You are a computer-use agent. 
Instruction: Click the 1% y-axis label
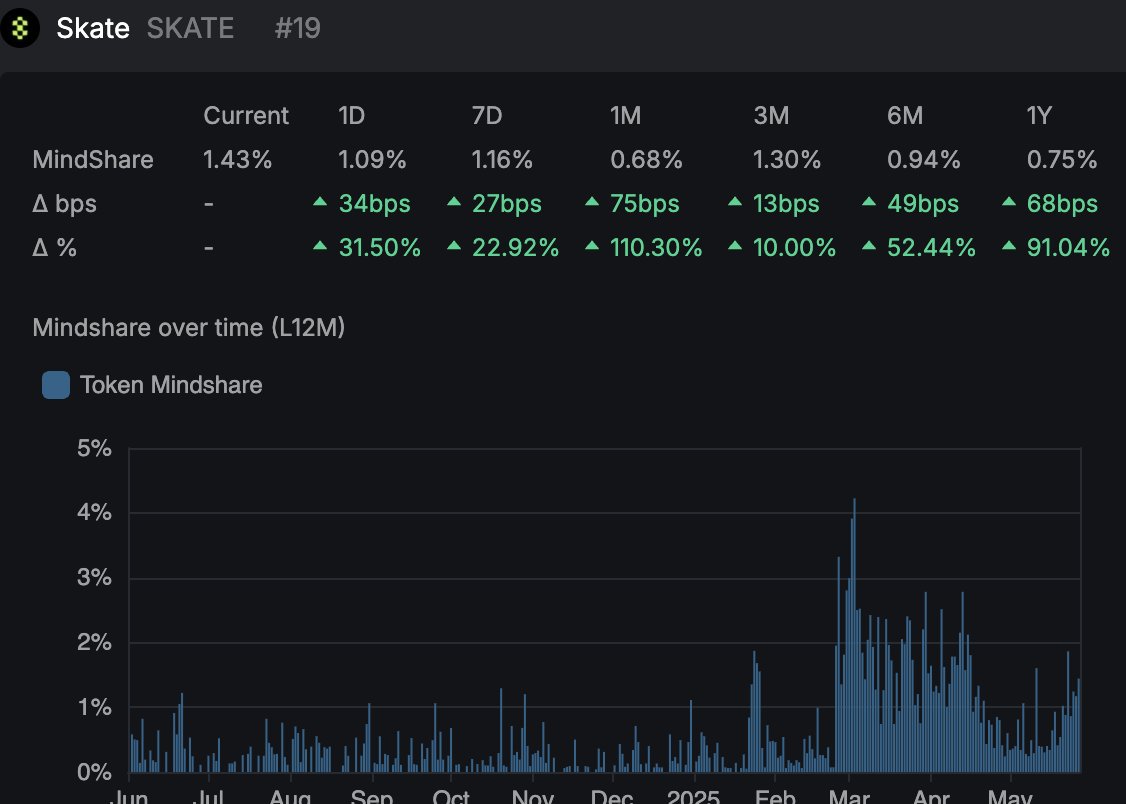pyautogui.click(x=95, y=708)
